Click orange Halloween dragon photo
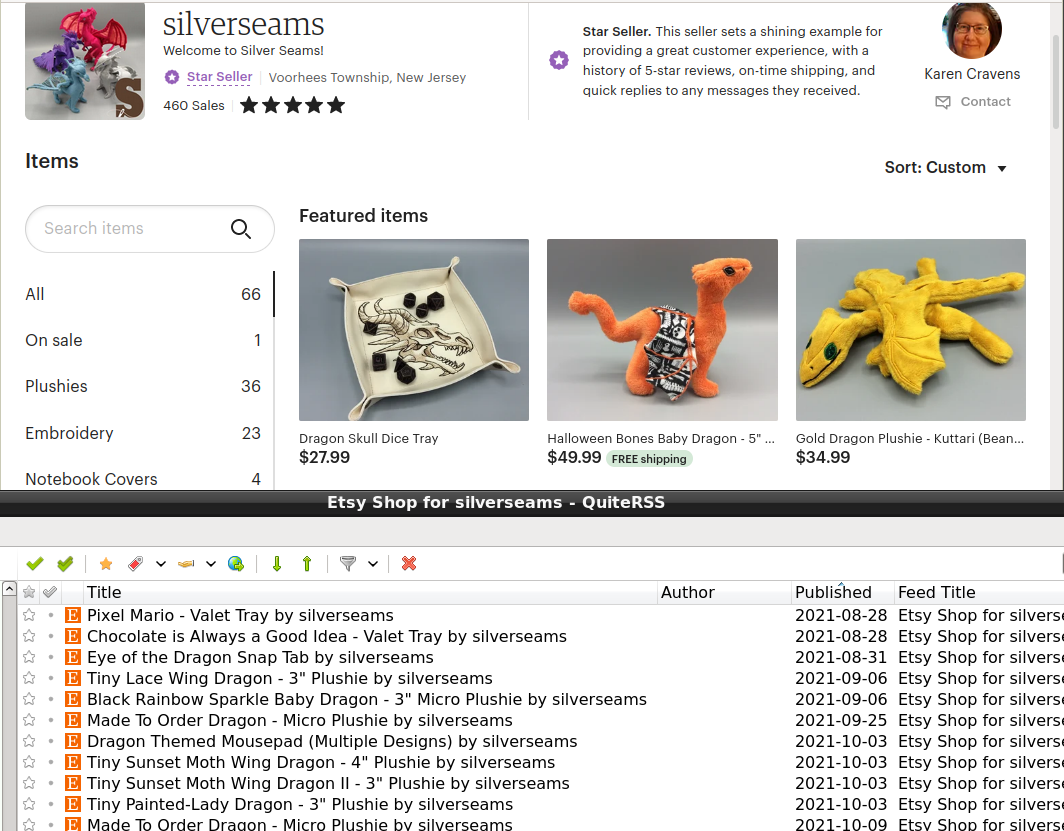Image resolution: width=1064 pixels, height=831 pixels. click(662, 330)
